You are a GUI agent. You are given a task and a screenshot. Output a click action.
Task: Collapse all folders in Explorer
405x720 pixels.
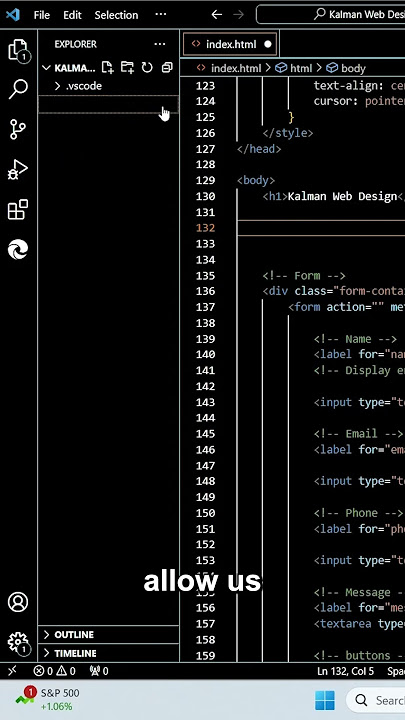click(167, 68)
